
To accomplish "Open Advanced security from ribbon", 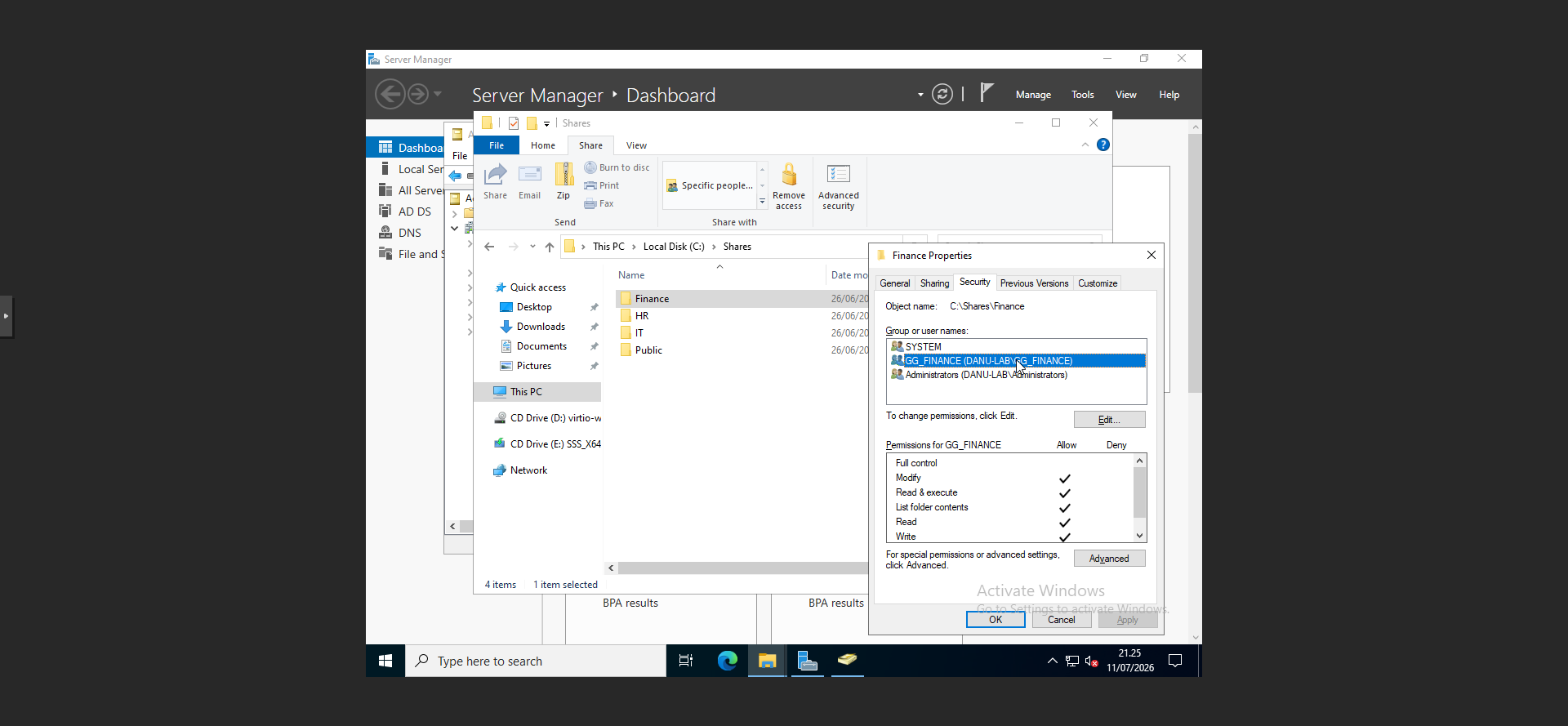I will coord(839,186).
